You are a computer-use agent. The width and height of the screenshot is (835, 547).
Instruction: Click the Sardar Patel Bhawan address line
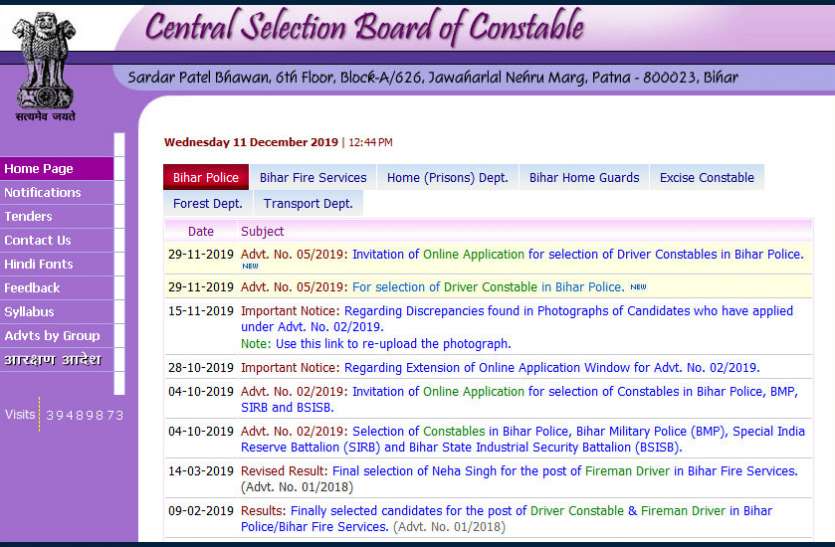(433, 78)
